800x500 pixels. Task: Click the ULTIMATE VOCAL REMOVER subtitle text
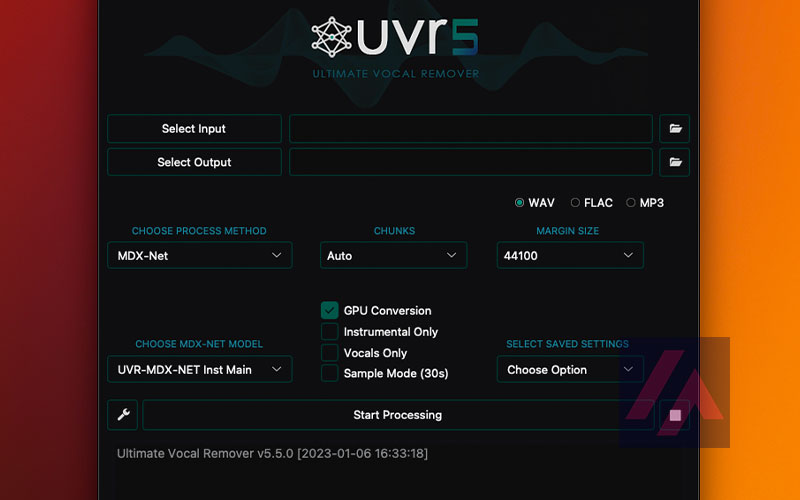point(396,74)
